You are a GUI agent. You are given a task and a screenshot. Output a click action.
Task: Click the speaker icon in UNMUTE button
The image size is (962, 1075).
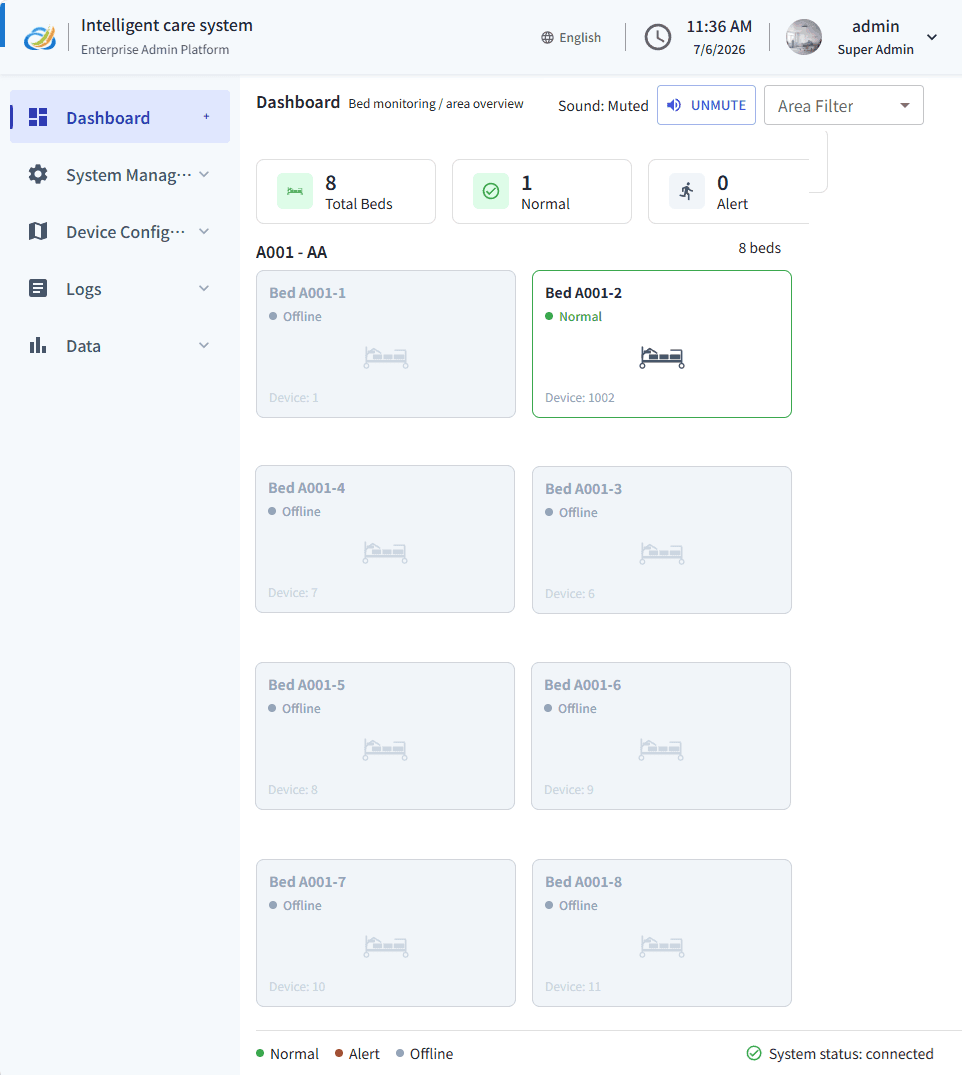(x=674, y=105)
